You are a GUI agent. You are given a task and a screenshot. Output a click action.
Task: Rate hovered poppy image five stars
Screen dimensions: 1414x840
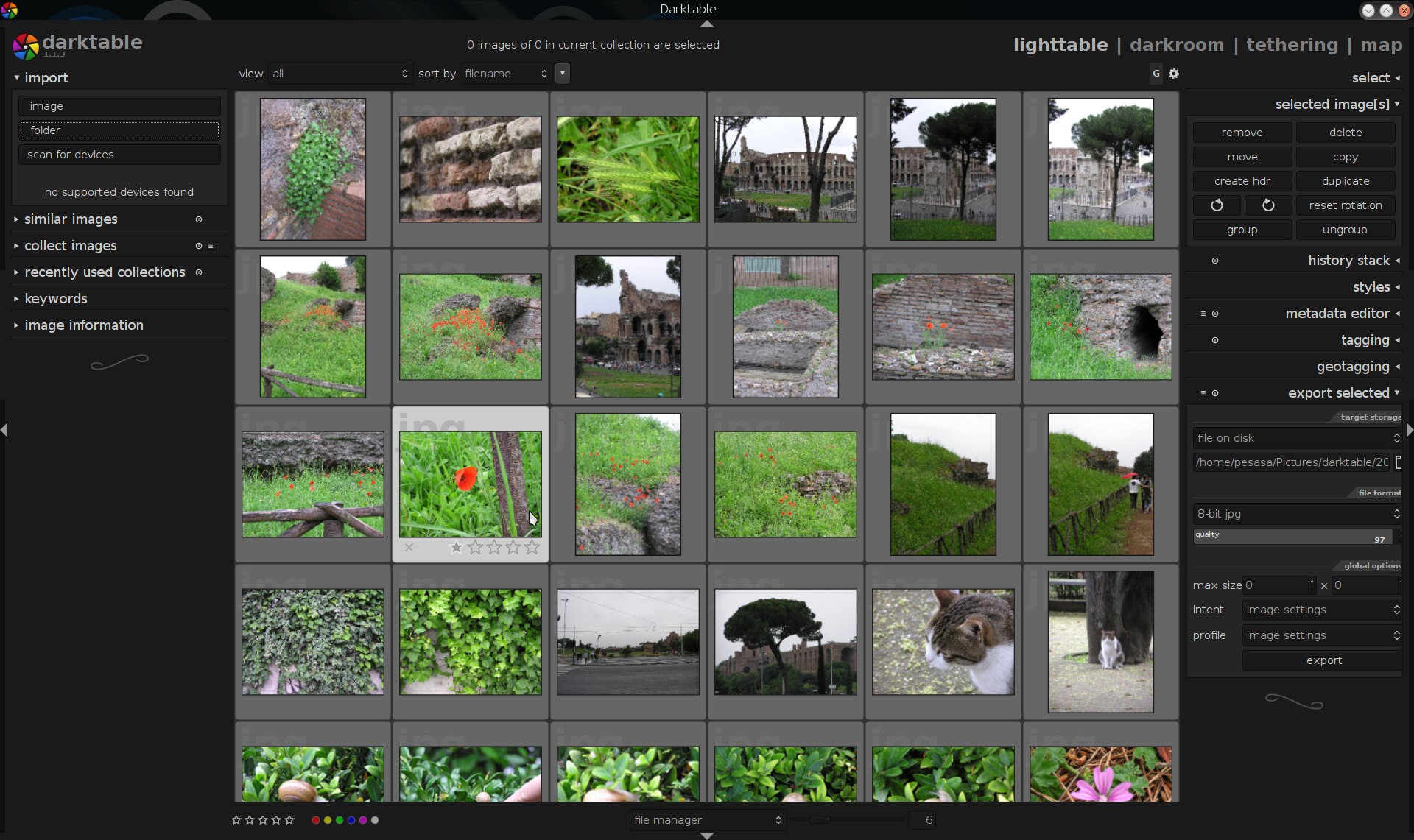(532, 547)
